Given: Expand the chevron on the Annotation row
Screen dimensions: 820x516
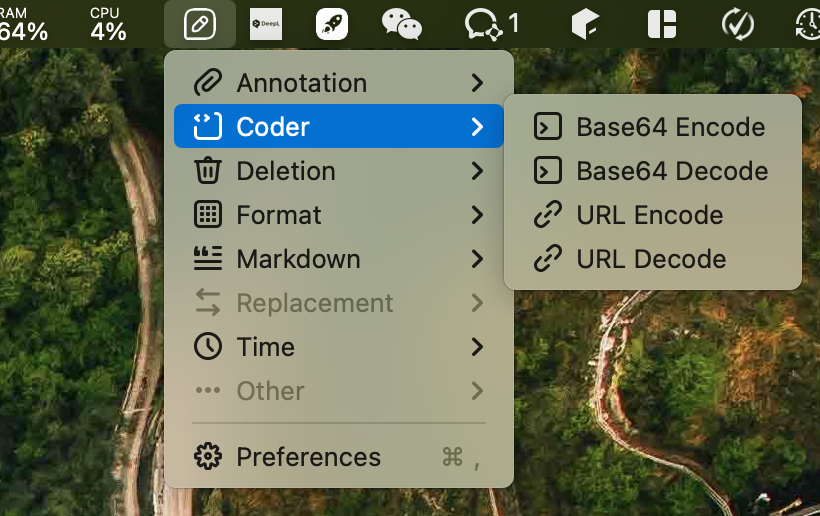Looking at the screenshot, I should (477, 83).
